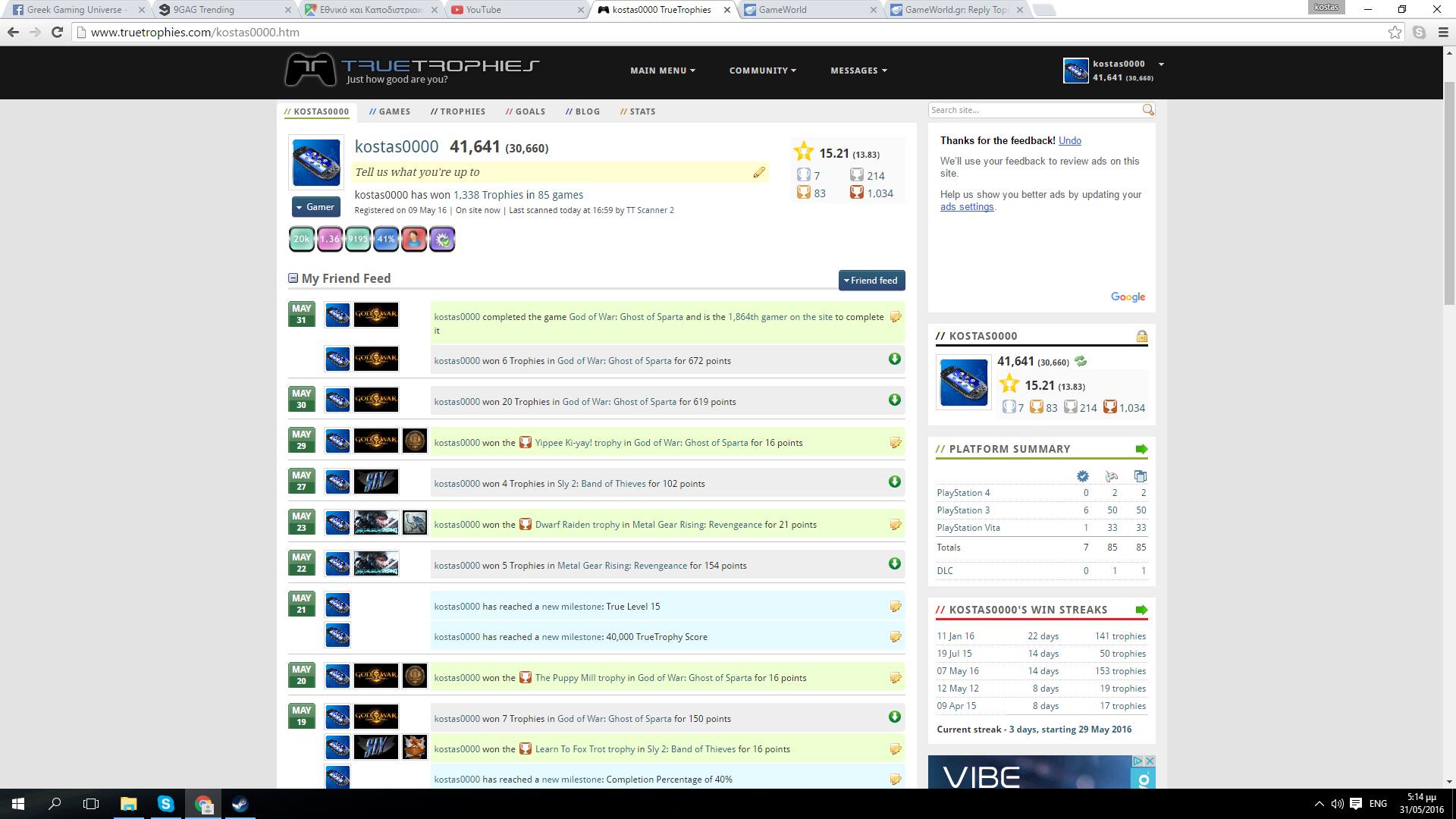This screenshot has height=819, width=1456.
Task: Switch to the Games tab
Action: click(x=390, y=111)
